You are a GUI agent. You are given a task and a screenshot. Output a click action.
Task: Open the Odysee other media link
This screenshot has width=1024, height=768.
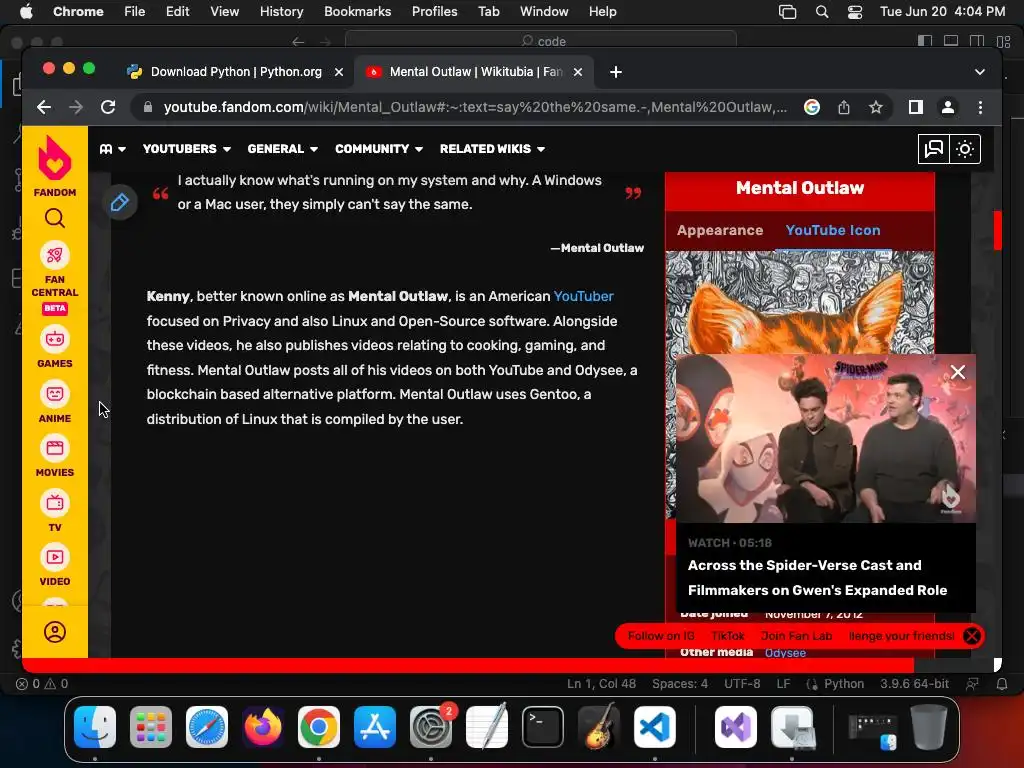pyautogui.click(x=785, y=653)
